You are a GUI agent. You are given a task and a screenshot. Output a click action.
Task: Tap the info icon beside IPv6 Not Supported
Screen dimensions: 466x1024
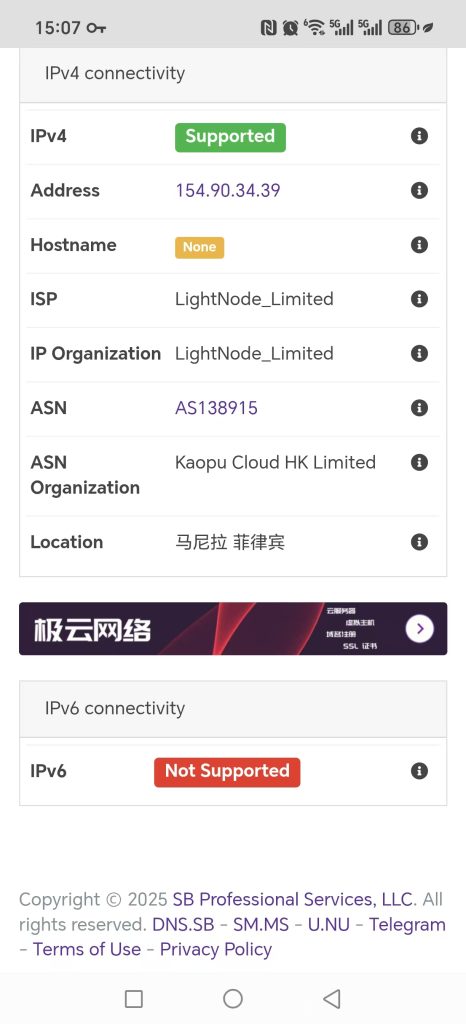click(x=419, y=771)
